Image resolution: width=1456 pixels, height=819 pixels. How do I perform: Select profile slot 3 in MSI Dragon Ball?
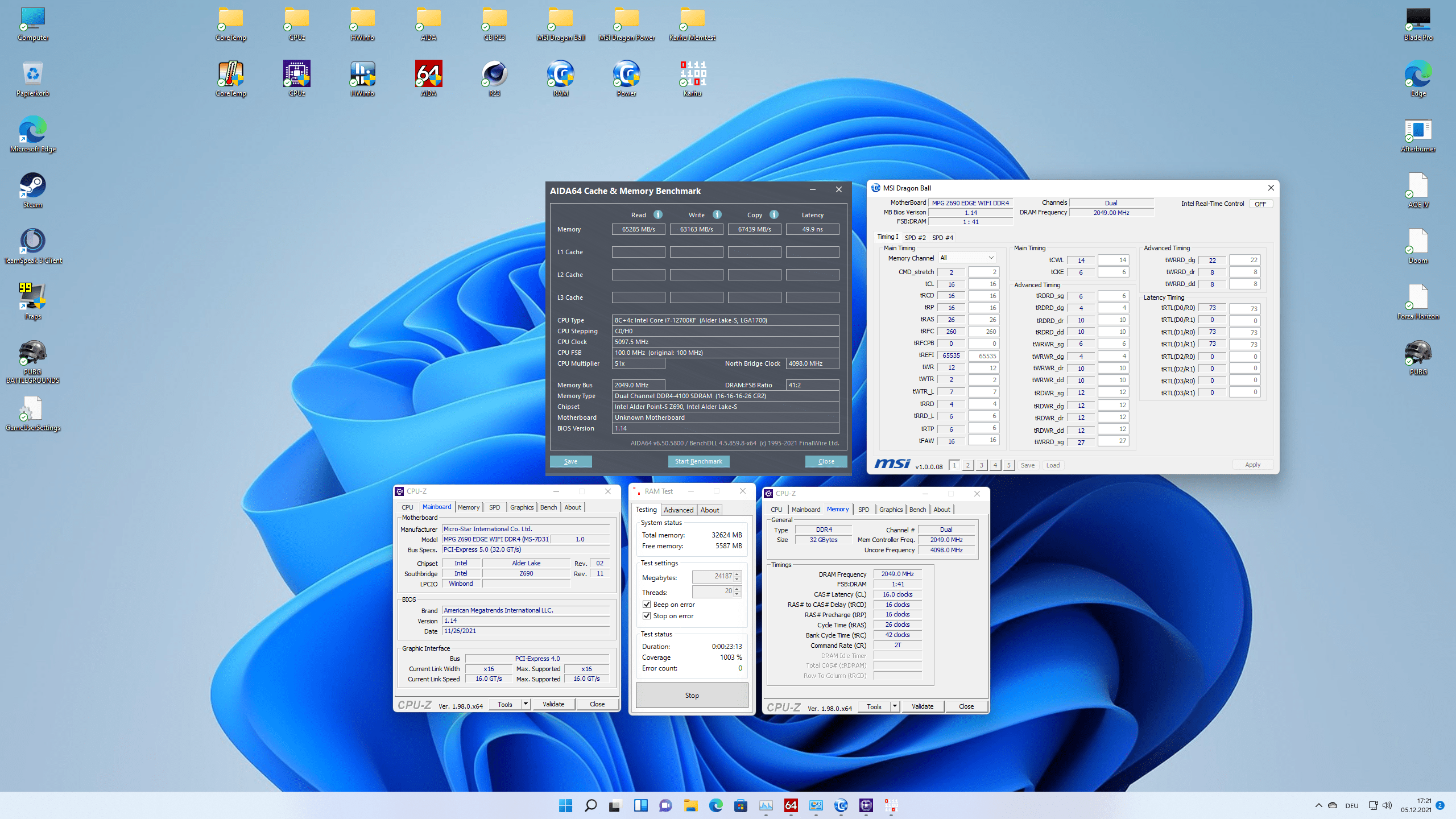[x=981, y=465]
